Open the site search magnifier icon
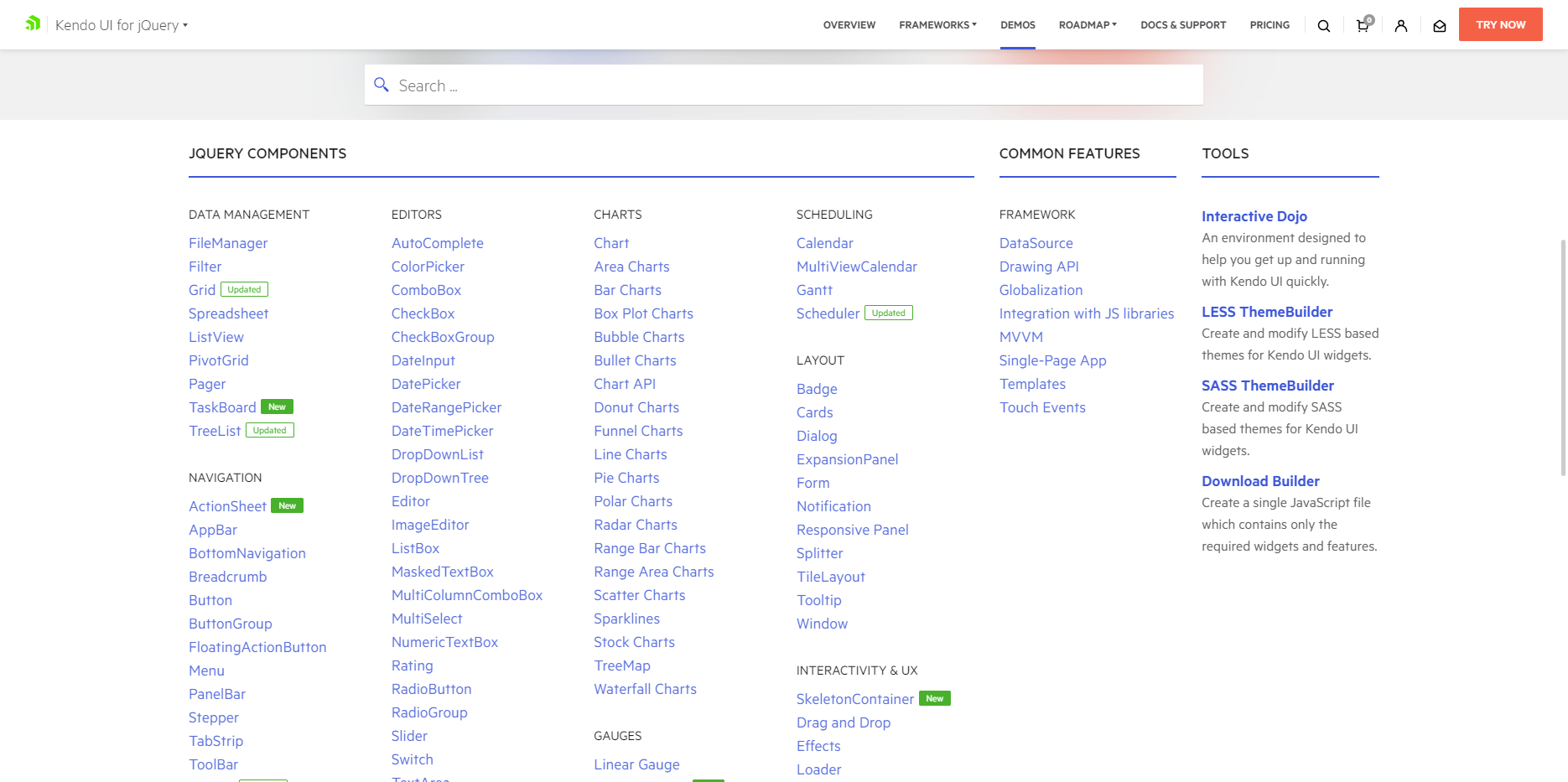Image resolution: width=1568 pixels, height=782 pixels. (1324, 26)
